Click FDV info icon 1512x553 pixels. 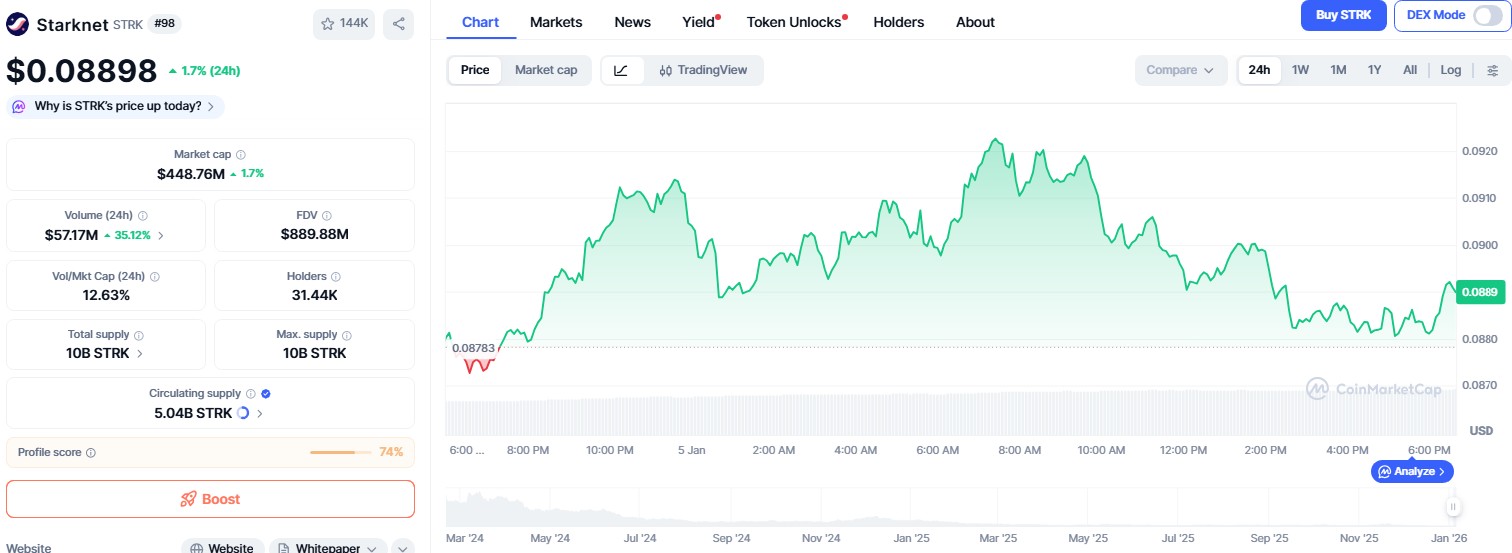coord(327,216)
